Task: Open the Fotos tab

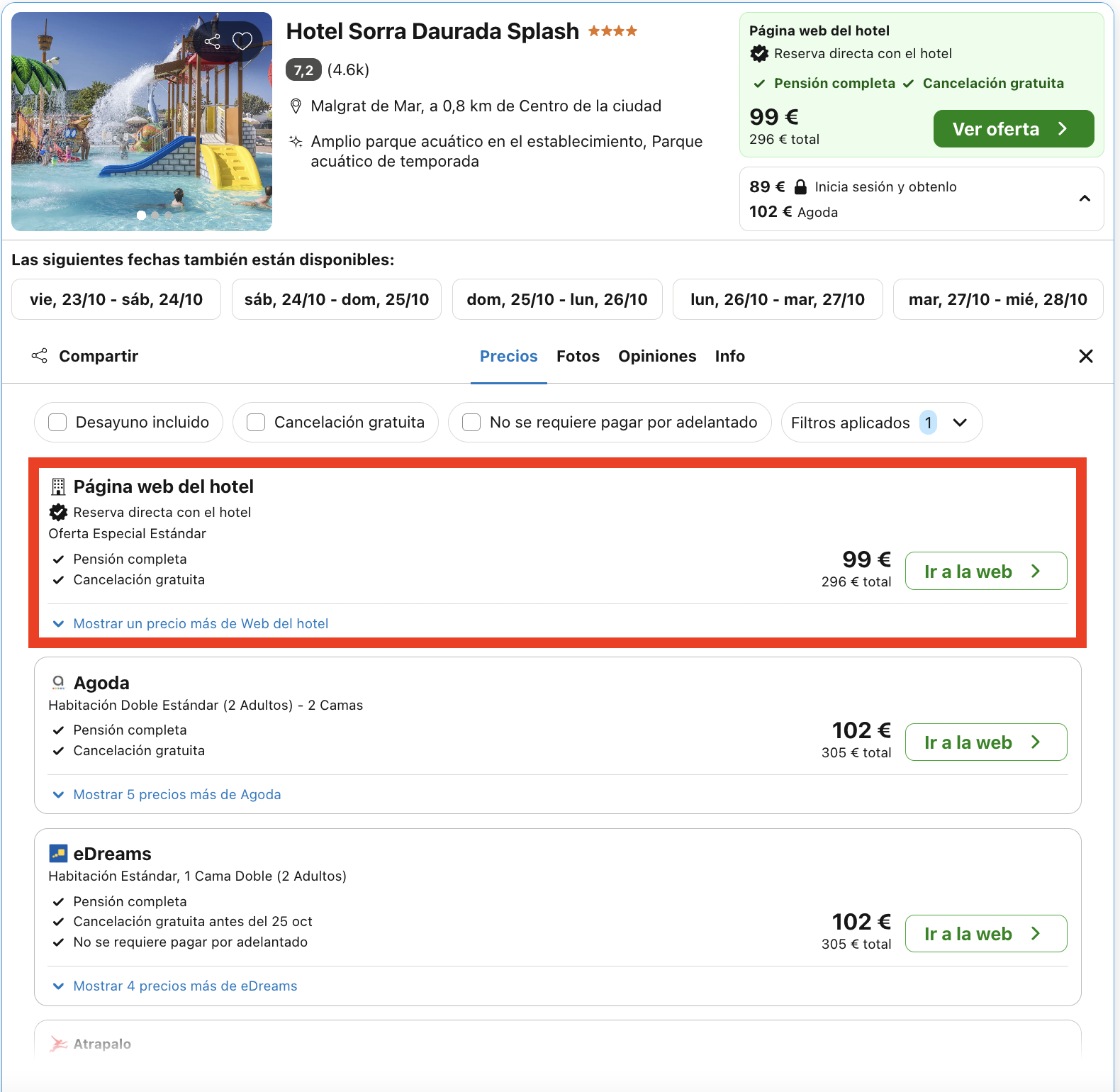Action: [x=578, y=356]
